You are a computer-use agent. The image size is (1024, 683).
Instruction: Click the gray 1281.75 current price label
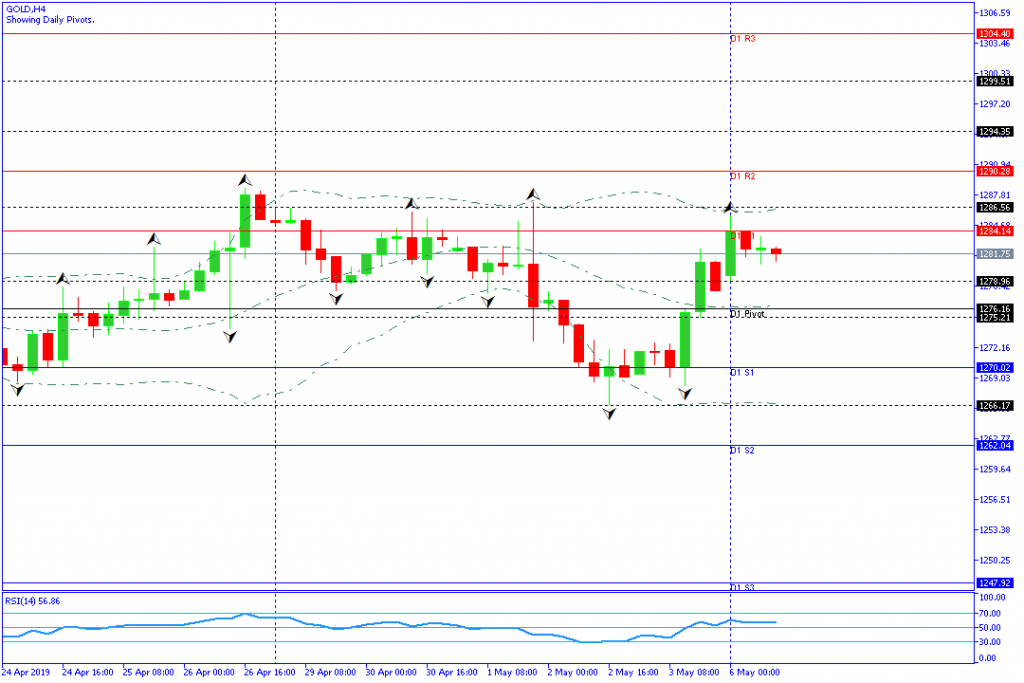click(x=996, y=254)
